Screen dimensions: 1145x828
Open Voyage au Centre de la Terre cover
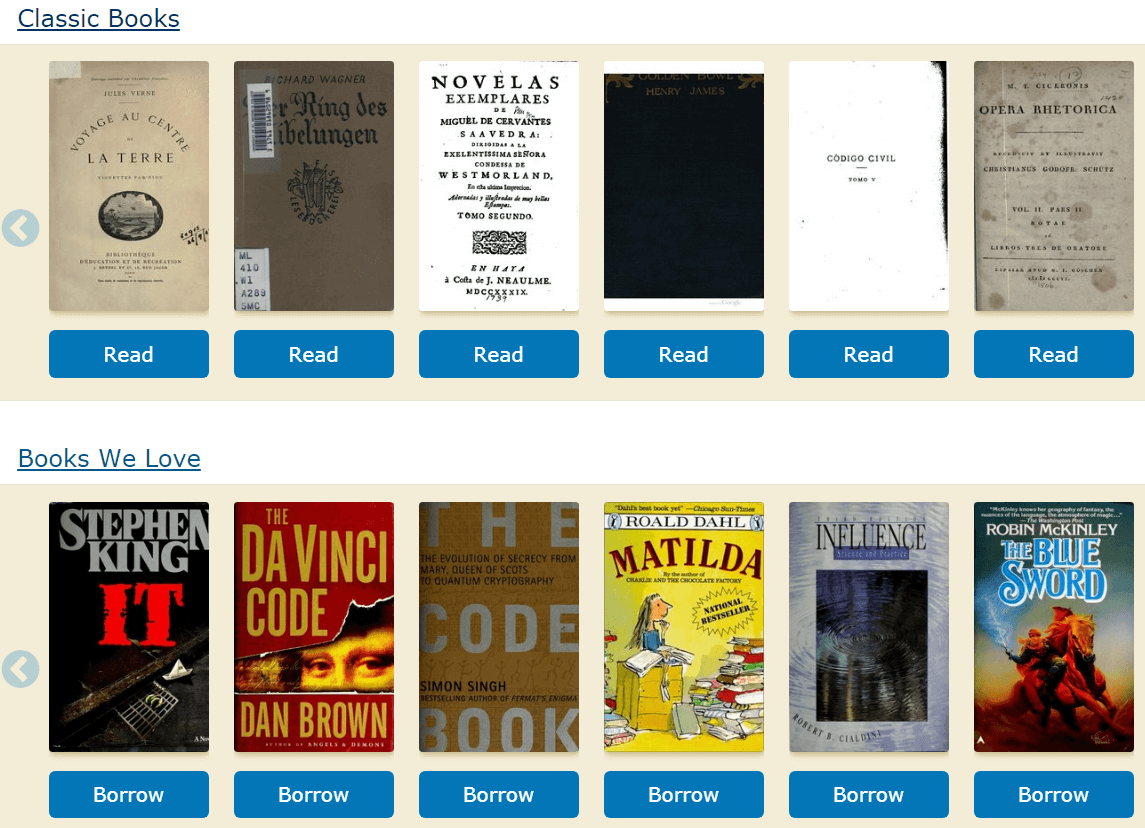click(x=129, y=186)
